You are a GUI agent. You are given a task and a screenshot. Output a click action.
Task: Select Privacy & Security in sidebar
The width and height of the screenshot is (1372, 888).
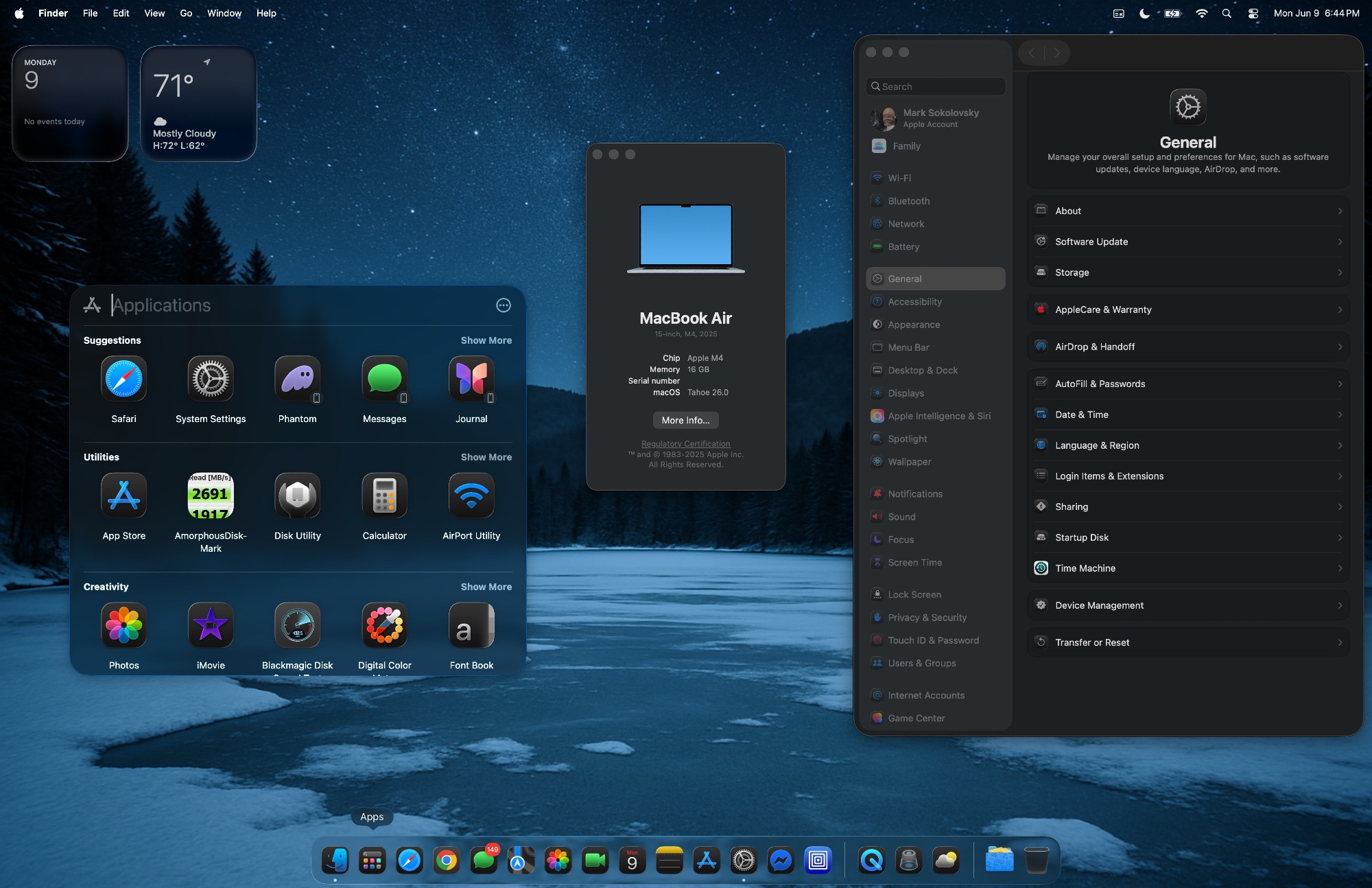click(x=936, y=618)
